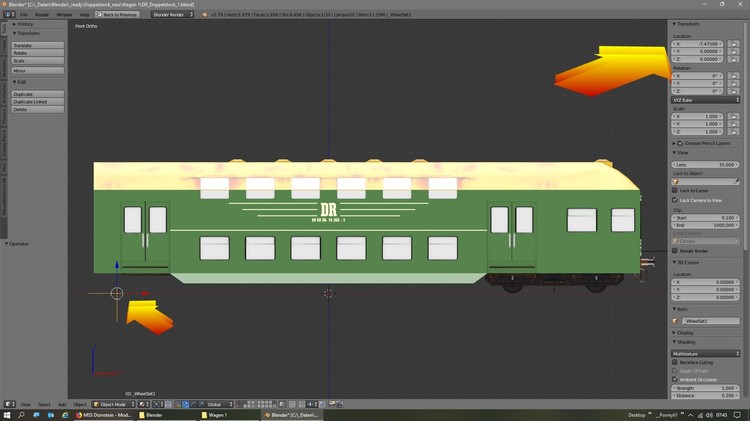Adjust the Ambient Occlusion Strength slider

[706, 388]
